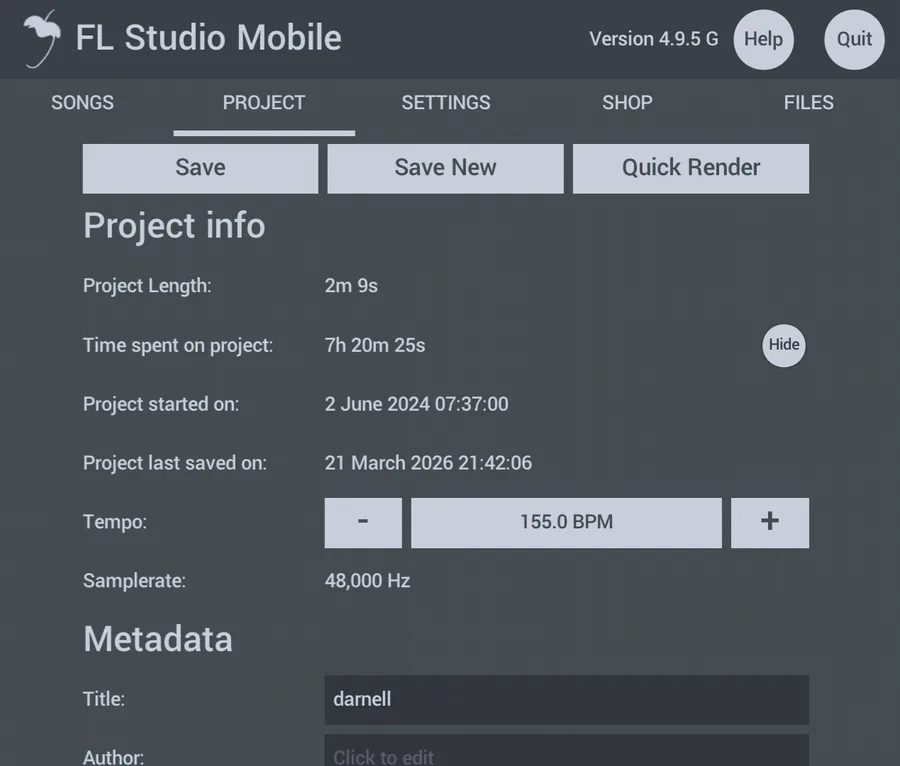Viewport: 900px width, 766px height.
Task: Open the FILES tab
Action: (x=808, y=103)
